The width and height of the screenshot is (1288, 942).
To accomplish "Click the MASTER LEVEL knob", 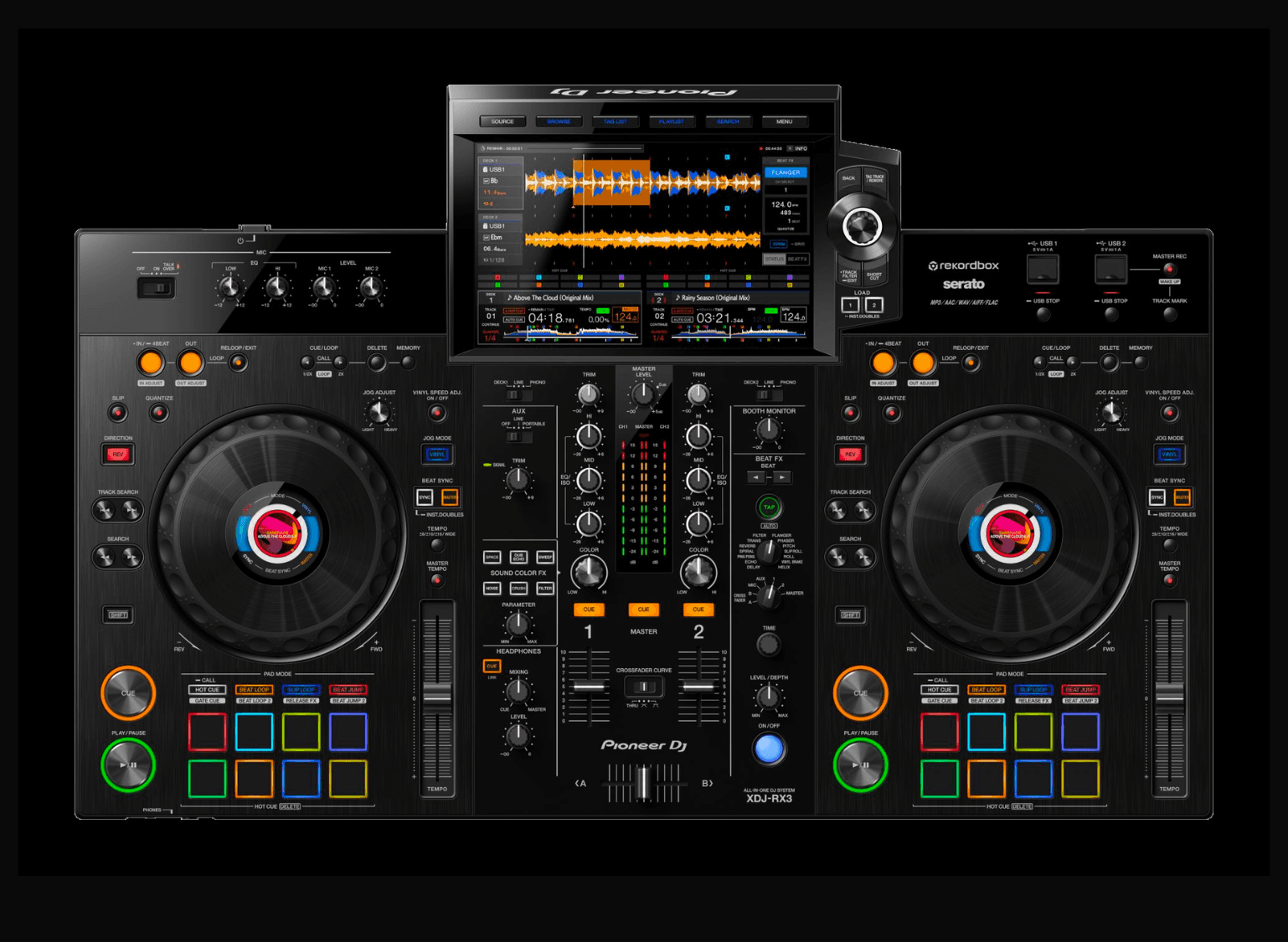I will pos(642,393).
